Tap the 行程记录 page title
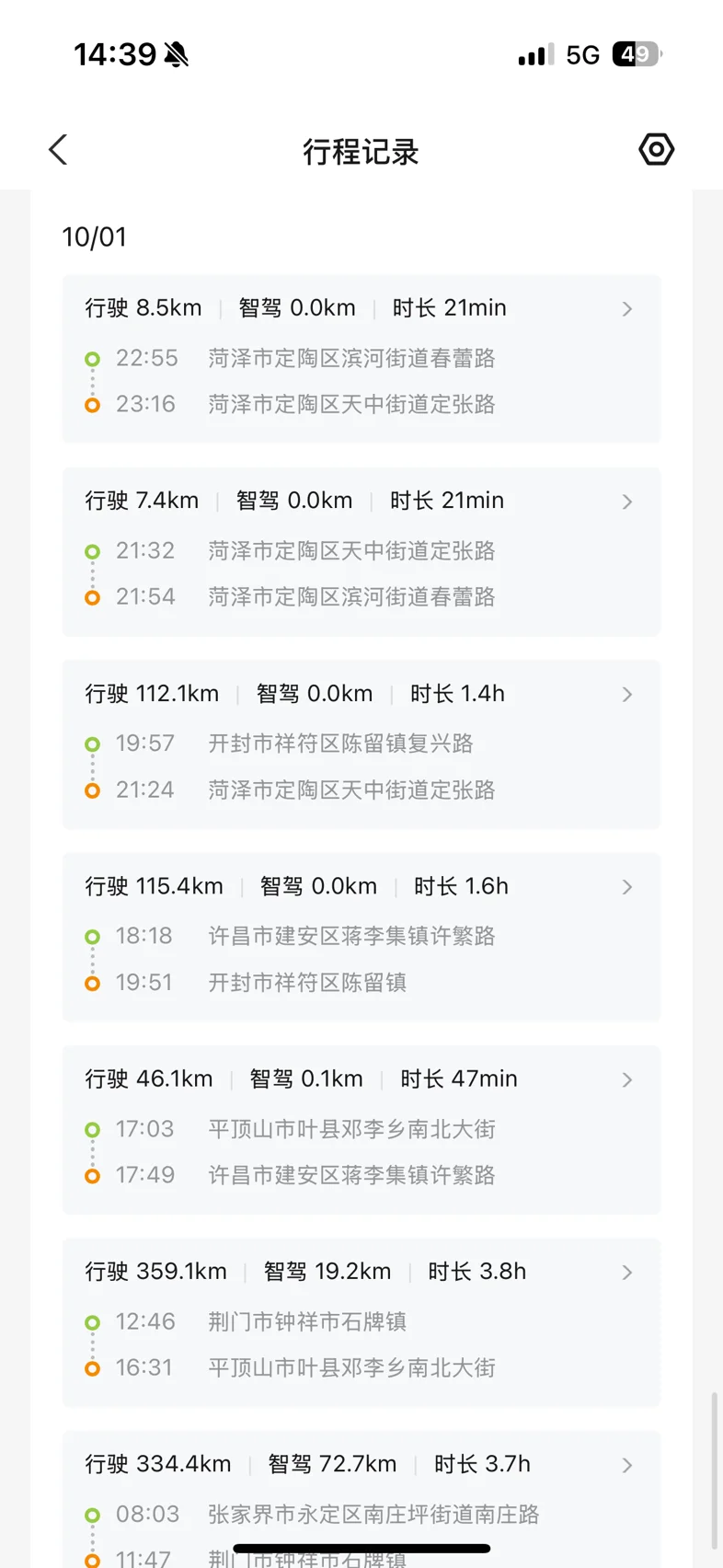723x1568 pixels. coord(361,152)
